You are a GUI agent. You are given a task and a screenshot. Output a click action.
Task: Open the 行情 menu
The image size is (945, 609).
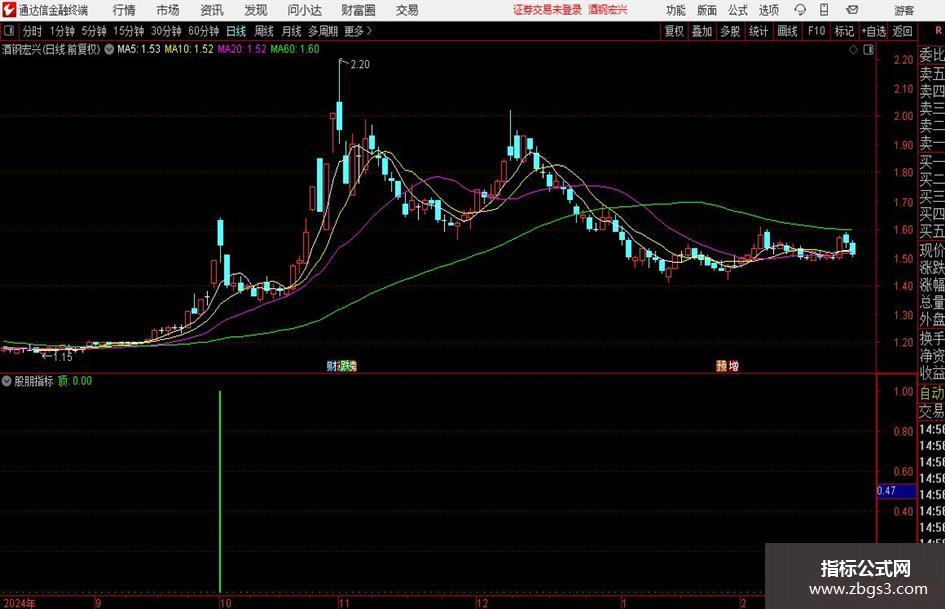[x=124, y=10]
